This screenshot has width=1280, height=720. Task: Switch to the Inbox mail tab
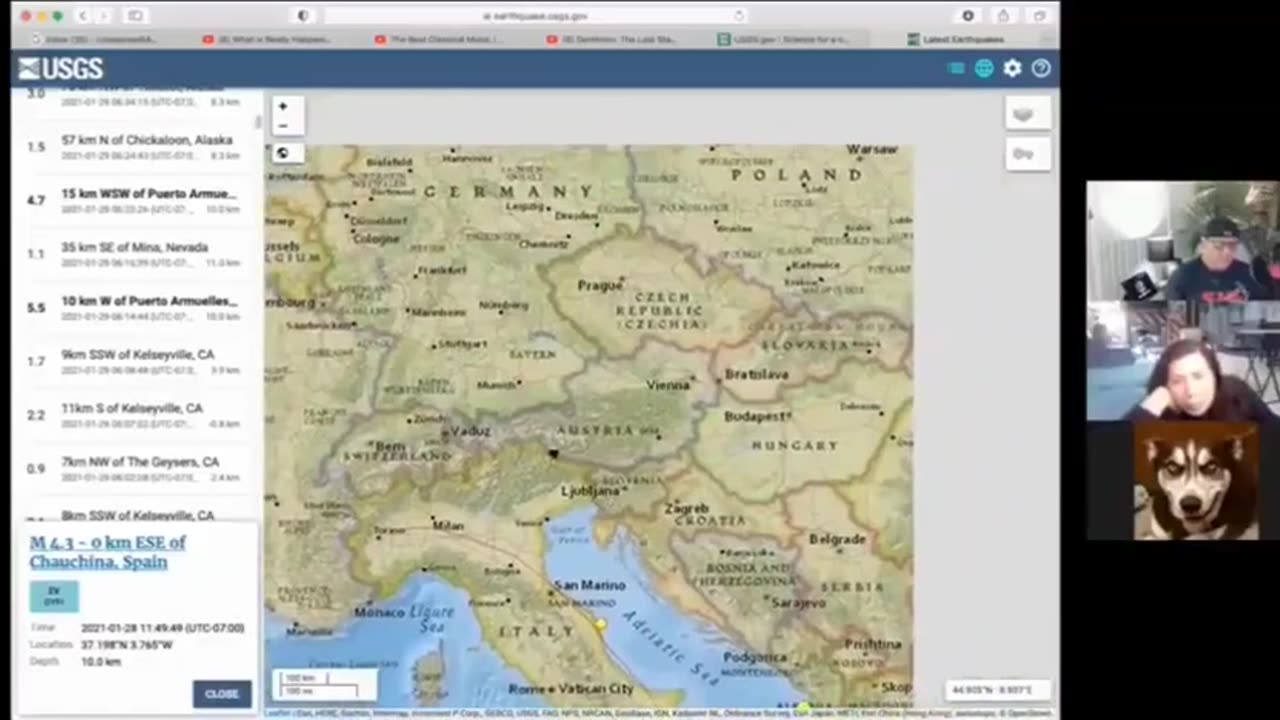click(95, 39)
